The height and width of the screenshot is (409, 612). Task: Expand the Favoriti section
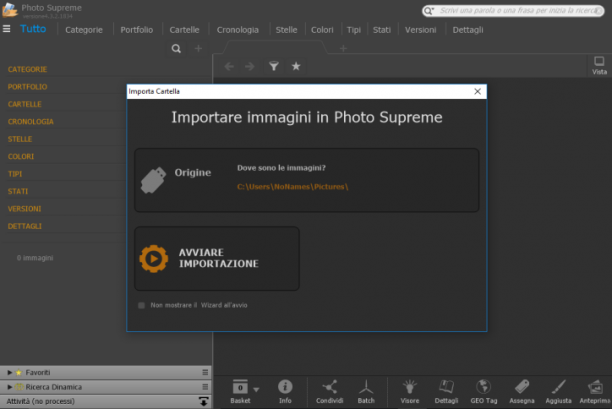tap(10, 372)
